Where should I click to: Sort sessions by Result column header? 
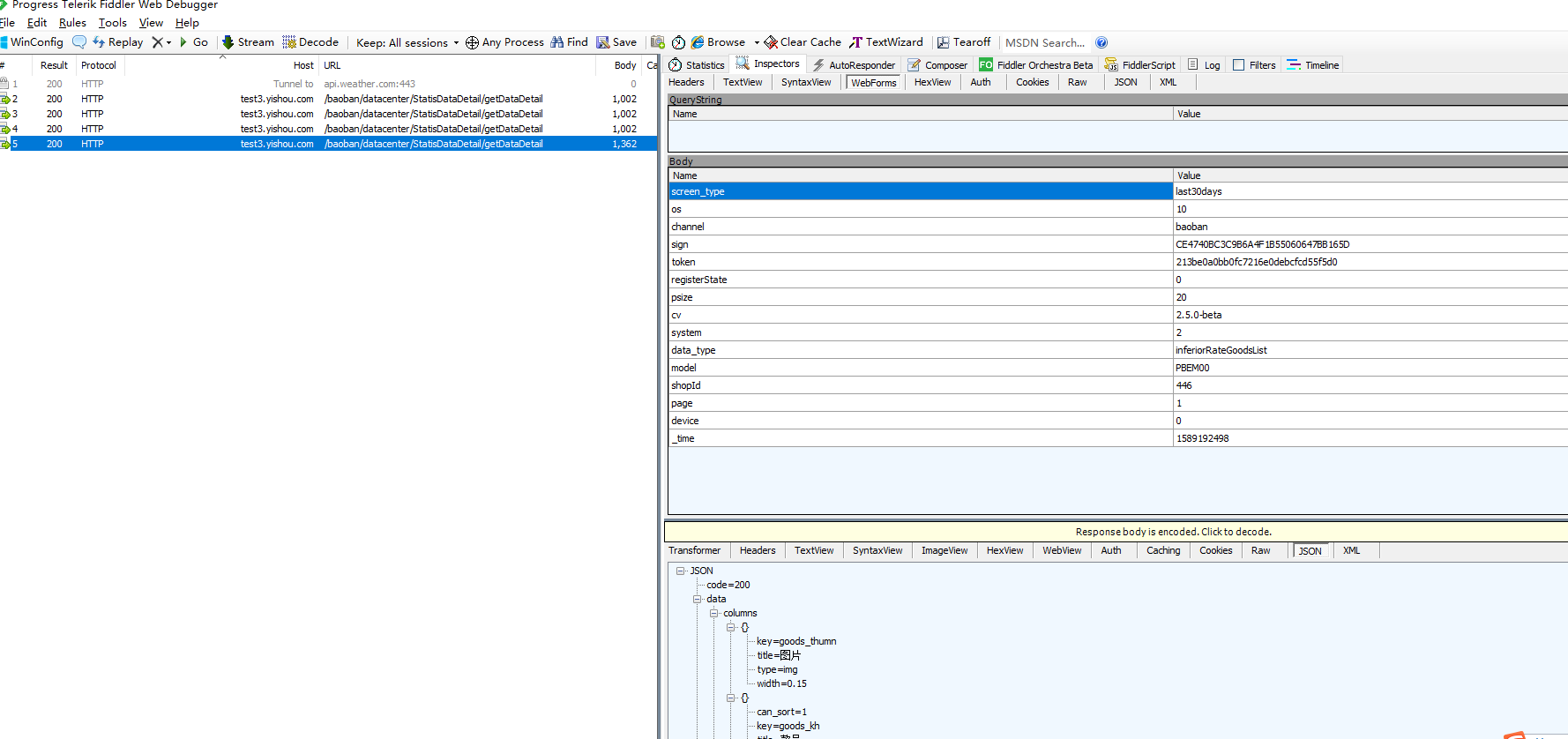click(54, 65)
